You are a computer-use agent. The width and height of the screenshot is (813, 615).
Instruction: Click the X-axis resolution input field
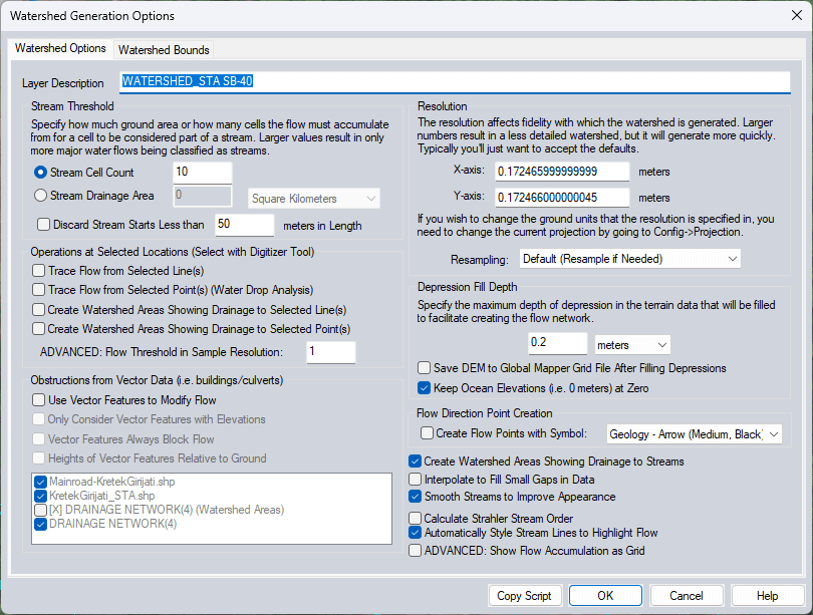tap(560, 172)
